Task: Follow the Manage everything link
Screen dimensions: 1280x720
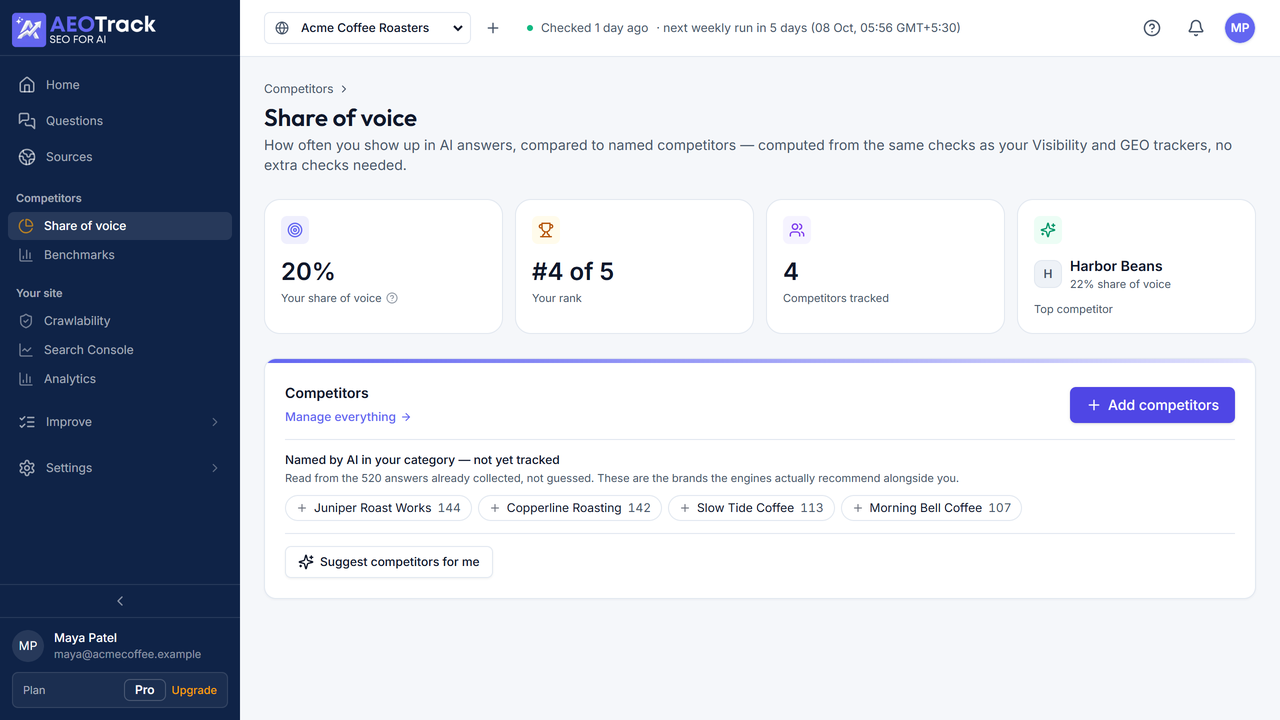Action: point(348,417)
